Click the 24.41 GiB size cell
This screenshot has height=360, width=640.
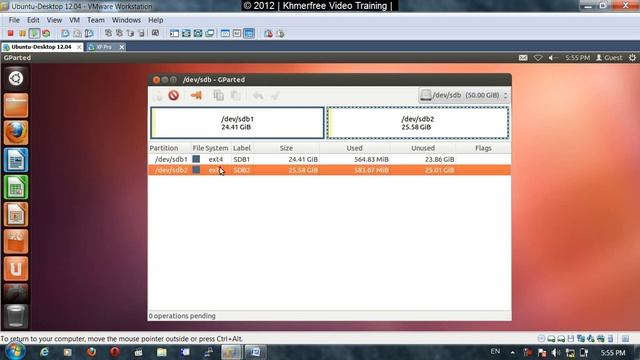(303, 159)
